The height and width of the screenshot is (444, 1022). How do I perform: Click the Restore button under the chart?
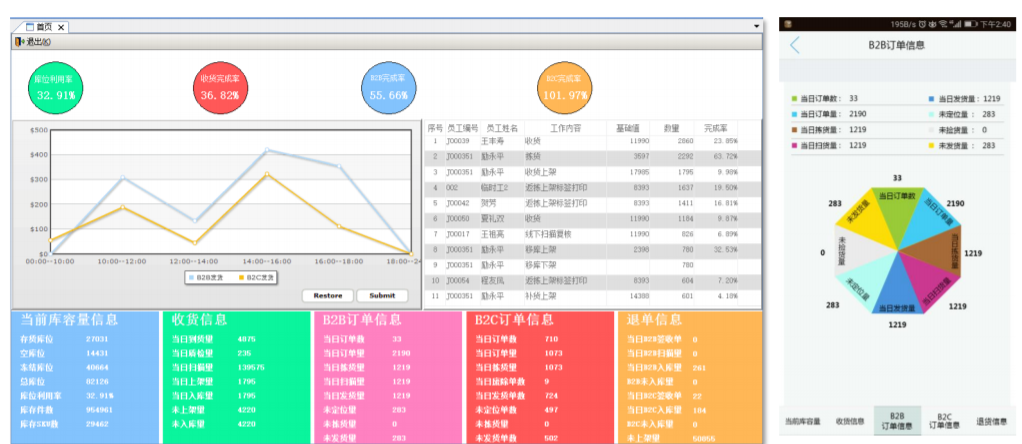327,295
